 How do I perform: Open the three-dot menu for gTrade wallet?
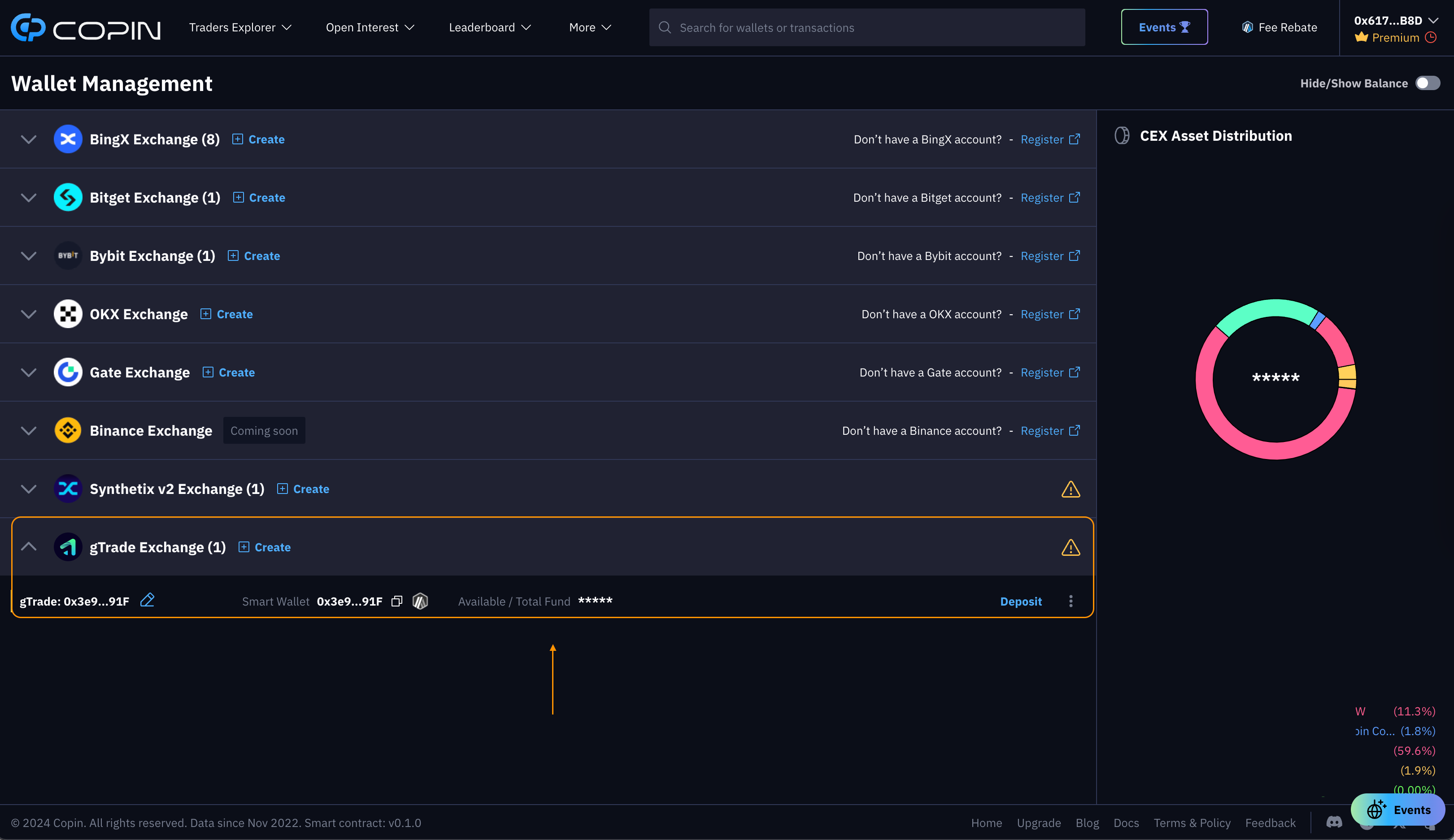click(x=1071, y=601)
